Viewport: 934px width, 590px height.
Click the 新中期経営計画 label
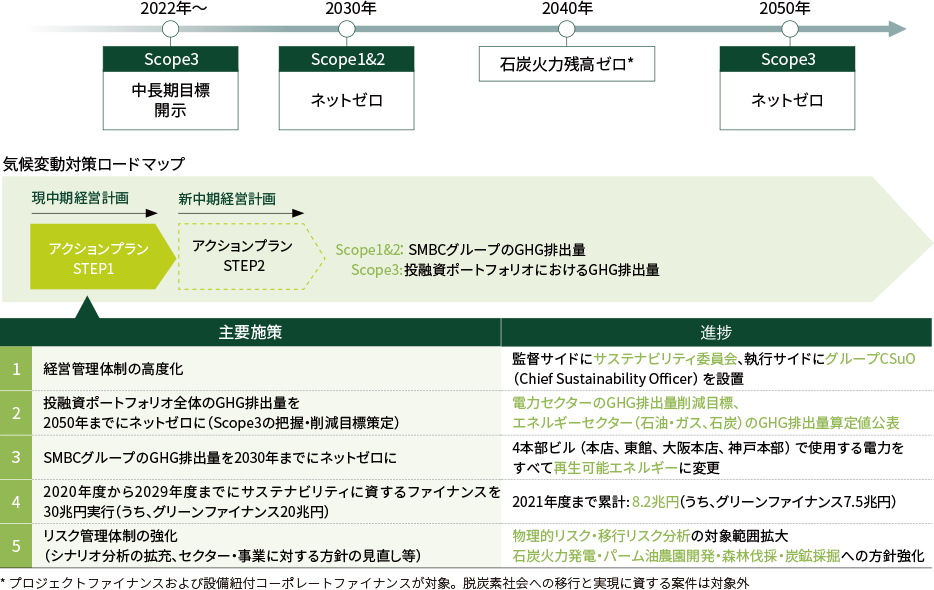pos(227,198)
